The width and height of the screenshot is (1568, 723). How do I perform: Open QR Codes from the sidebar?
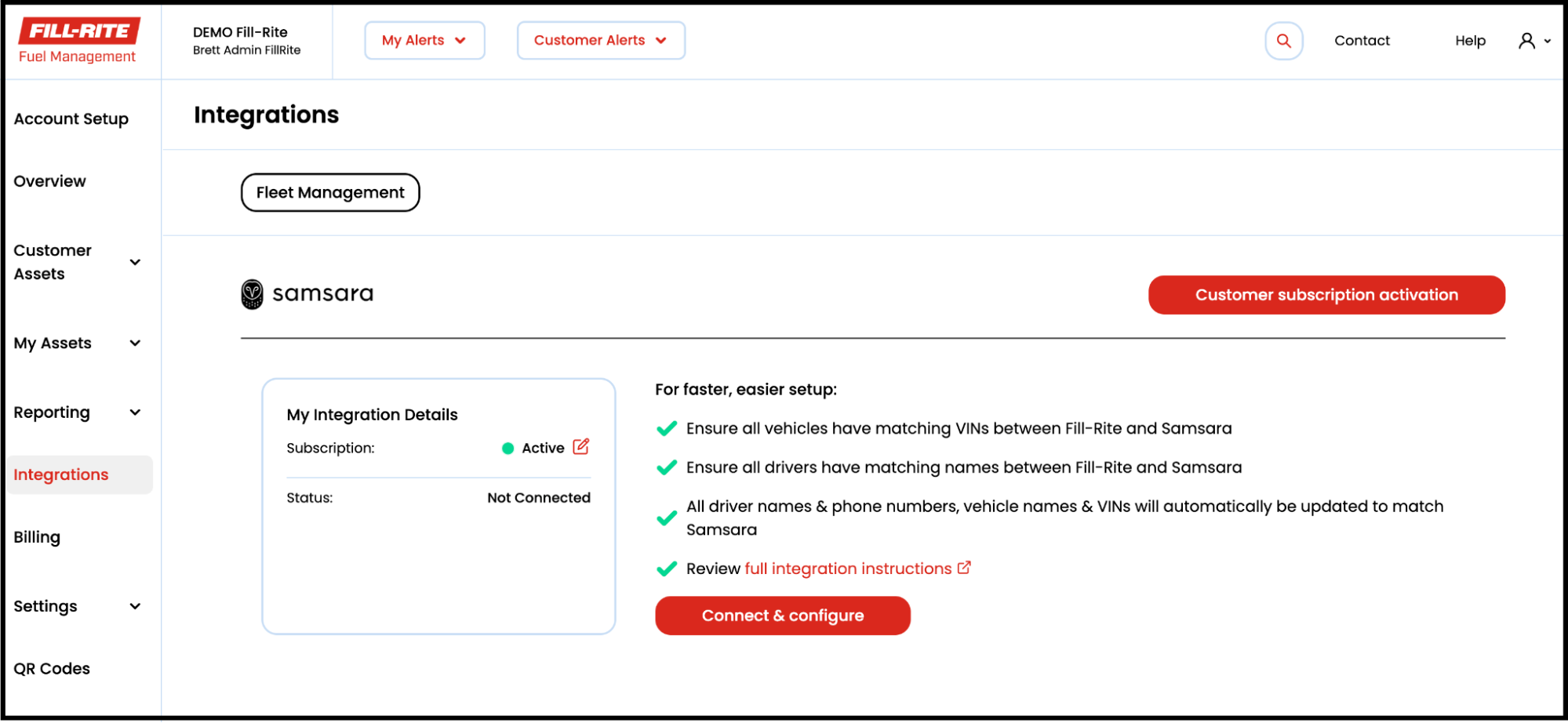point(52,669)
